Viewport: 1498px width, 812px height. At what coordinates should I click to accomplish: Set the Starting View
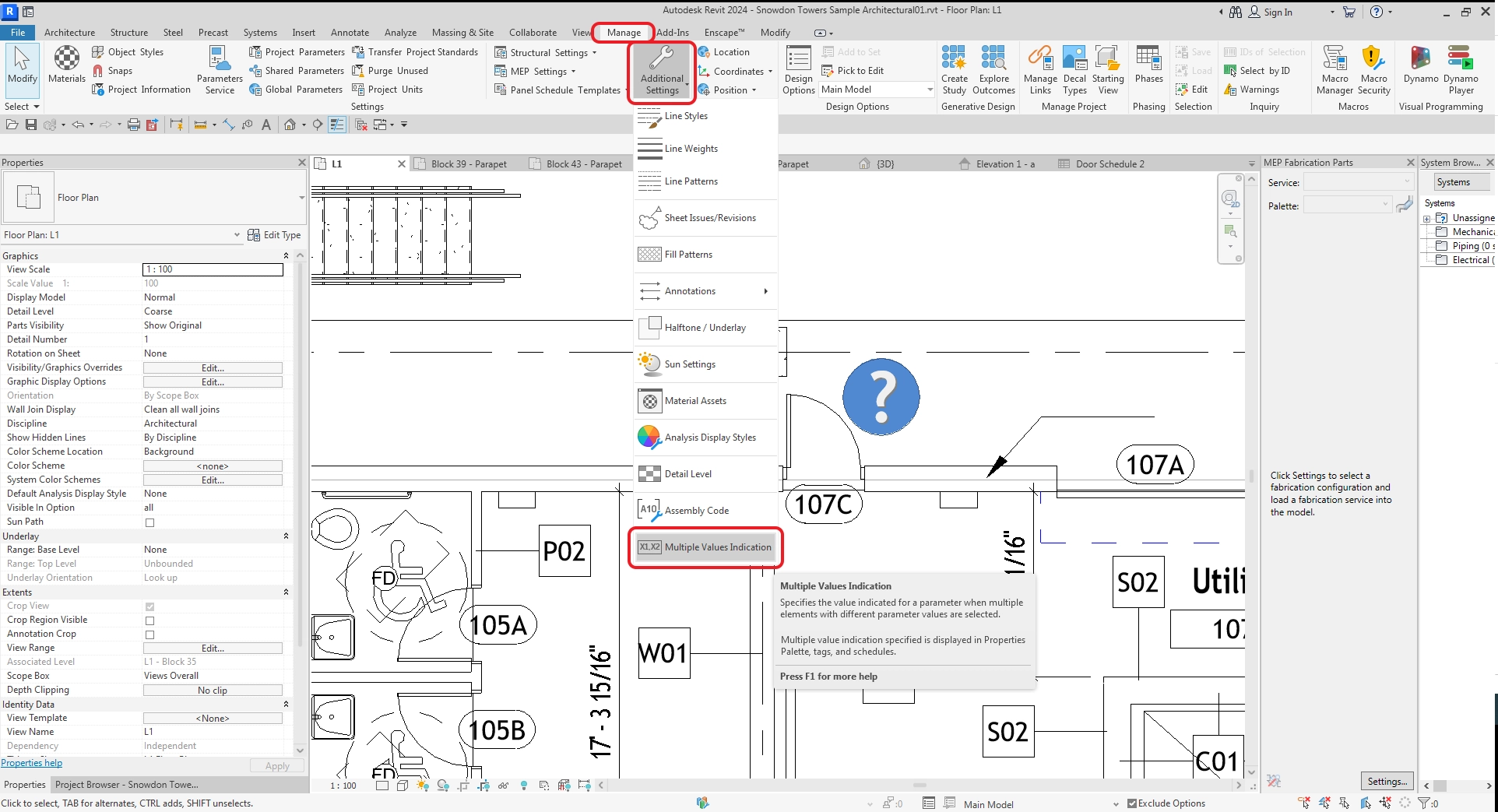point(1108,70)
